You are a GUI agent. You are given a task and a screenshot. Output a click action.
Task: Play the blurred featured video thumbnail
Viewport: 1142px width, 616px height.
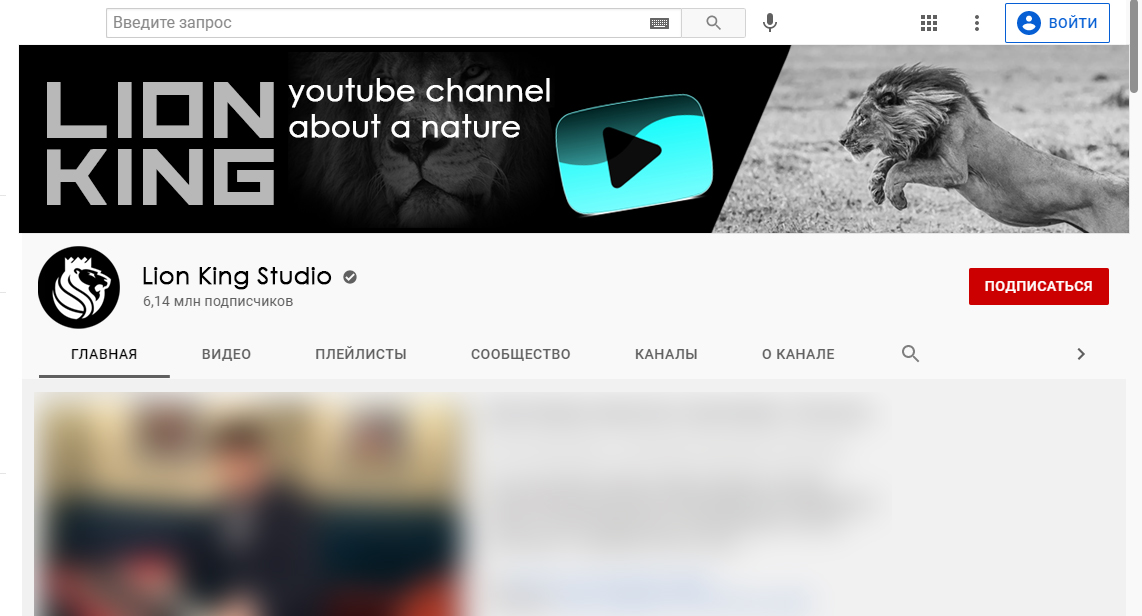pos(250,504)
